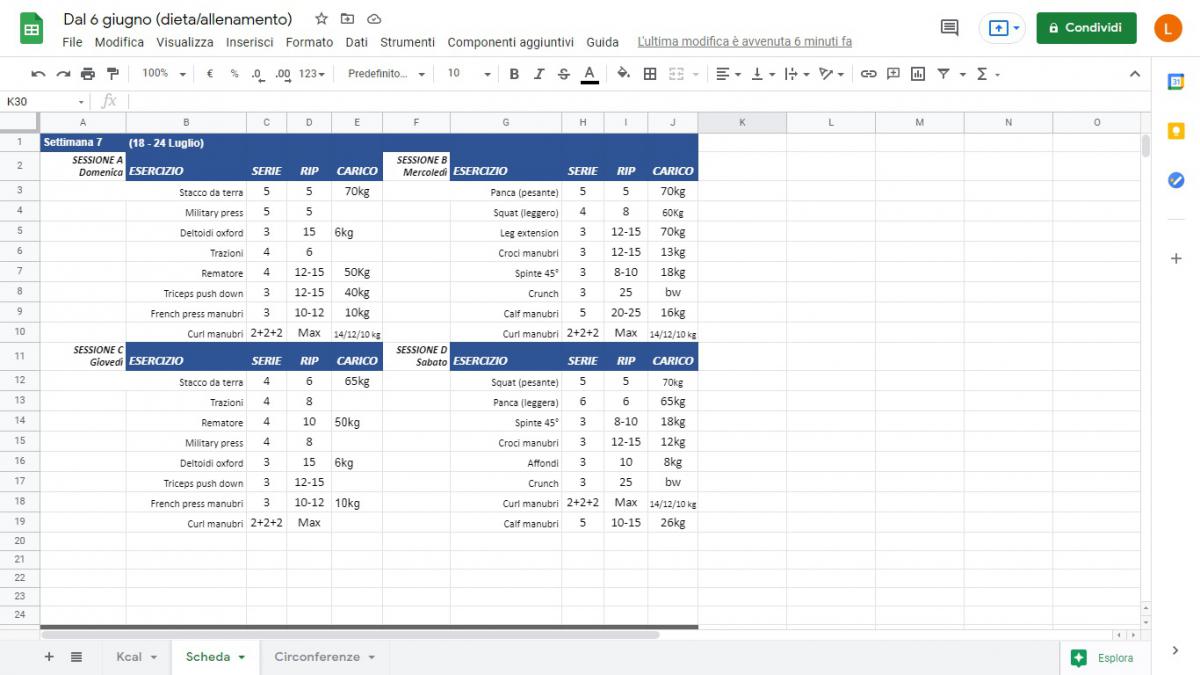Open the zoom 100% dropdown
The image size is (1200, 675).
pyautogui.click(x=164, y=74)
